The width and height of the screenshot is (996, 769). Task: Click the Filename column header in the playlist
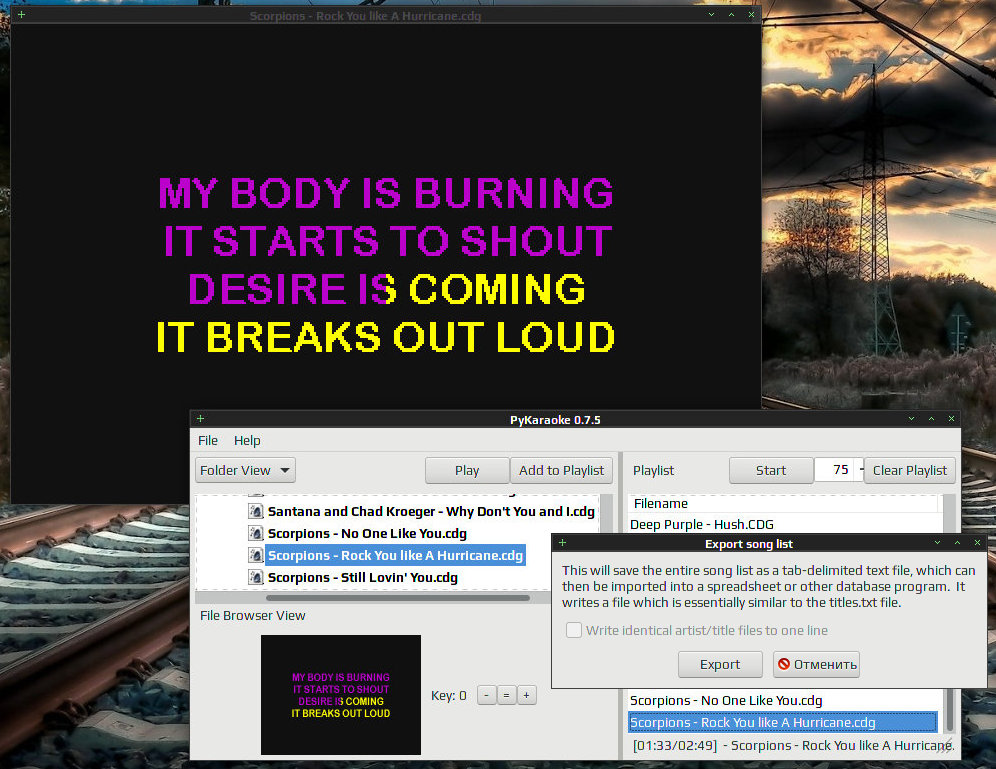783,504
